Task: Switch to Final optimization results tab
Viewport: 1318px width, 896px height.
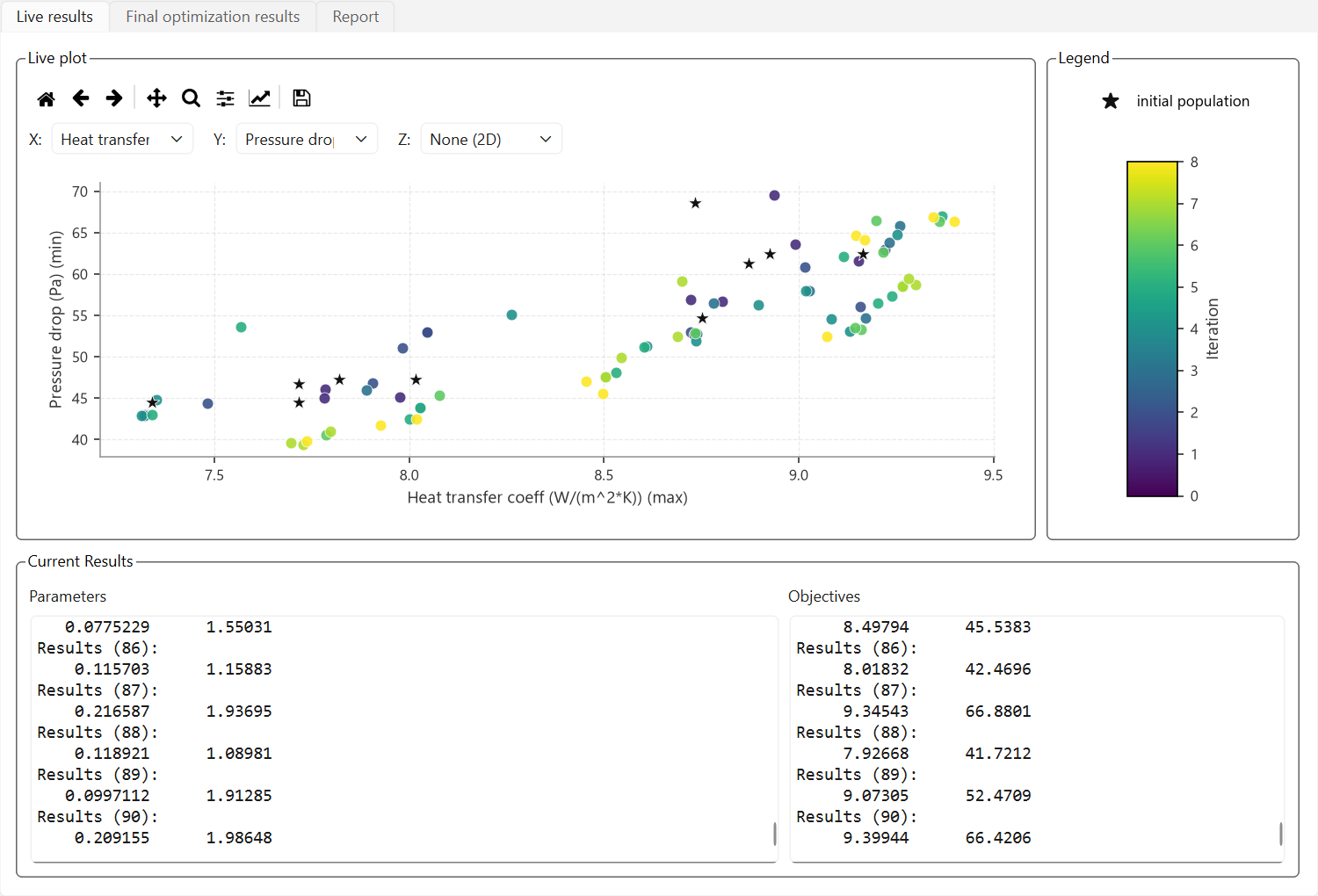Action: pos(213,17)
